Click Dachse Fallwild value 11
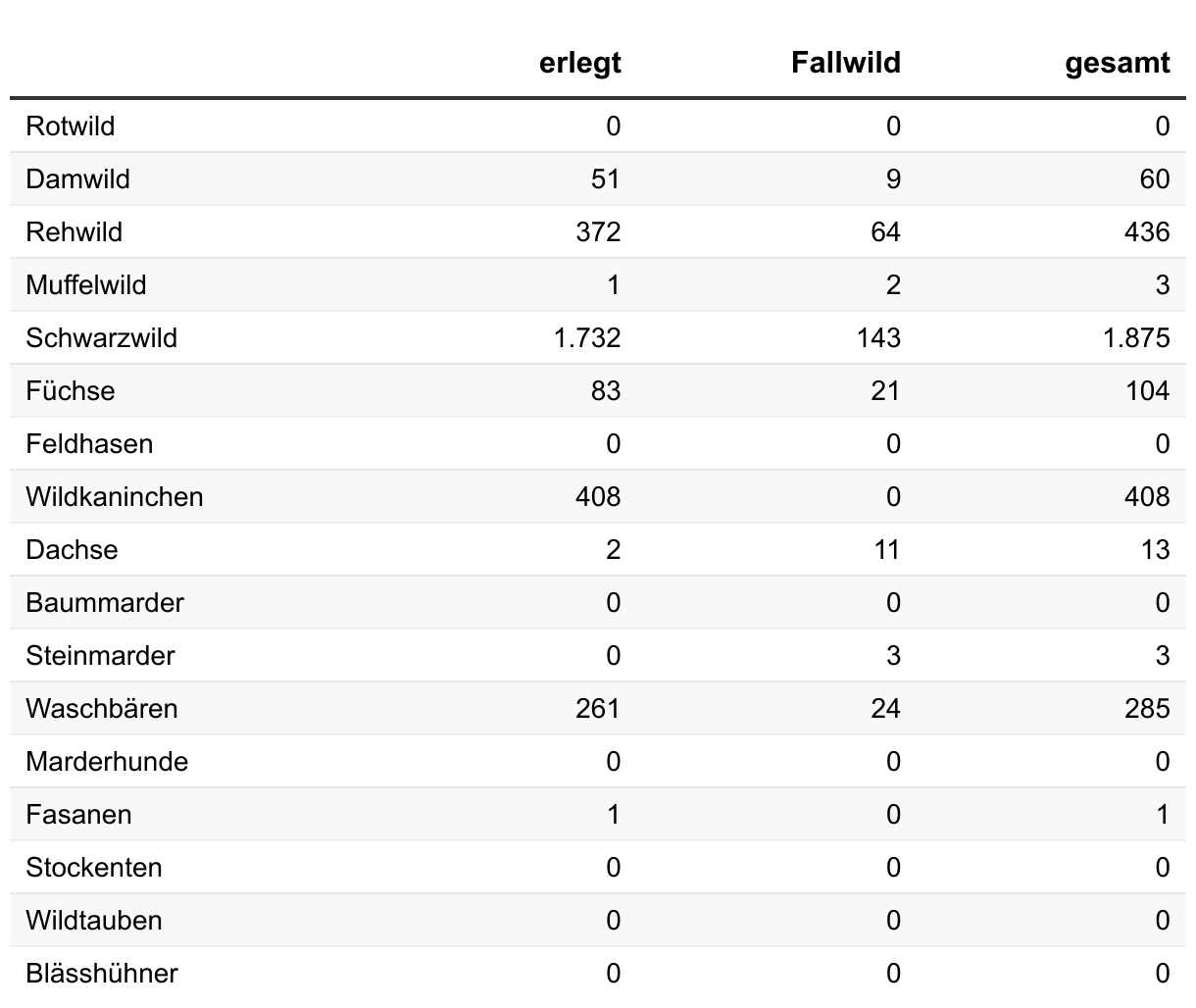 [x=885, y=550]
